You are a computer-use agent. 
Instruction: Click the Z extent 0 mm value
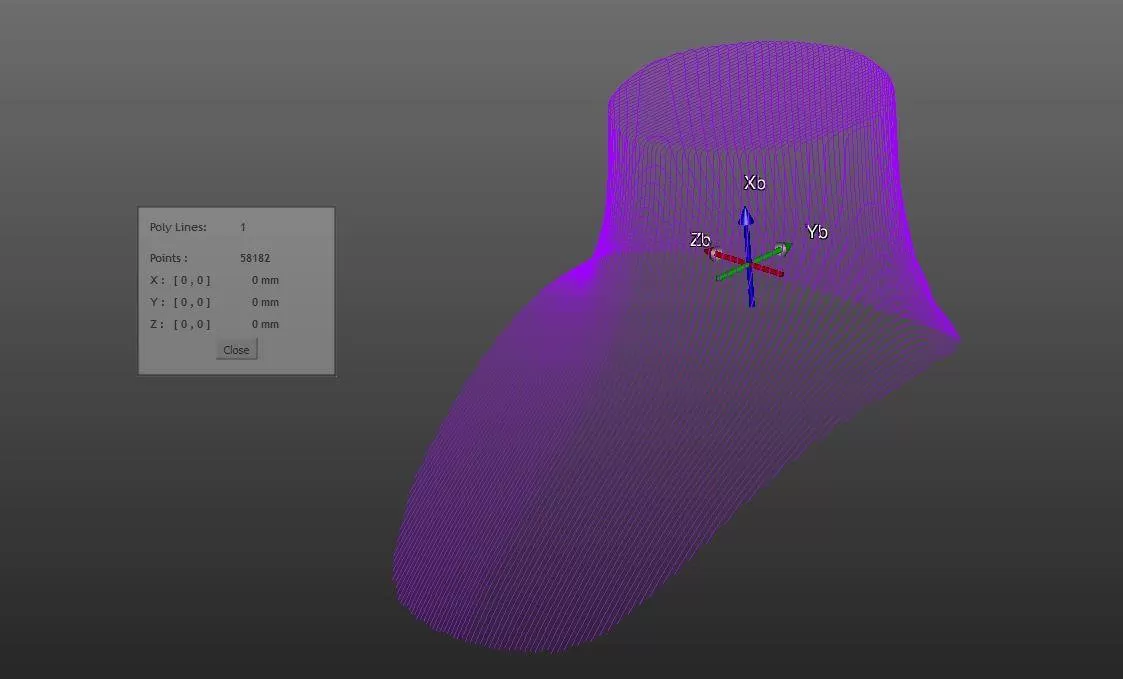(x=265, y=324)
